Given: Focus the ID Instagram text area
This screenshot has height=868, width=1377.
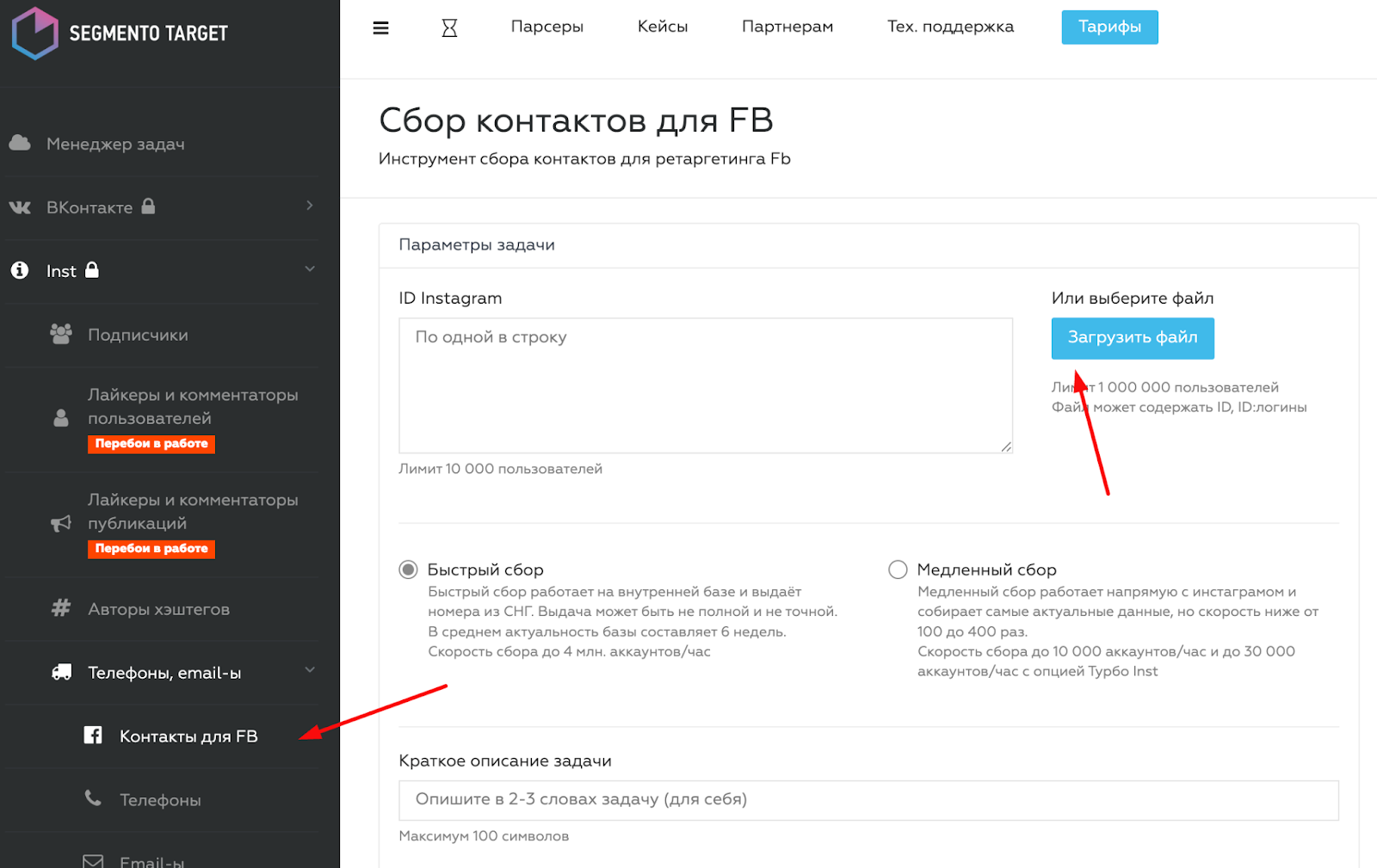Looking at the screenshot, I should coord(706,385).
